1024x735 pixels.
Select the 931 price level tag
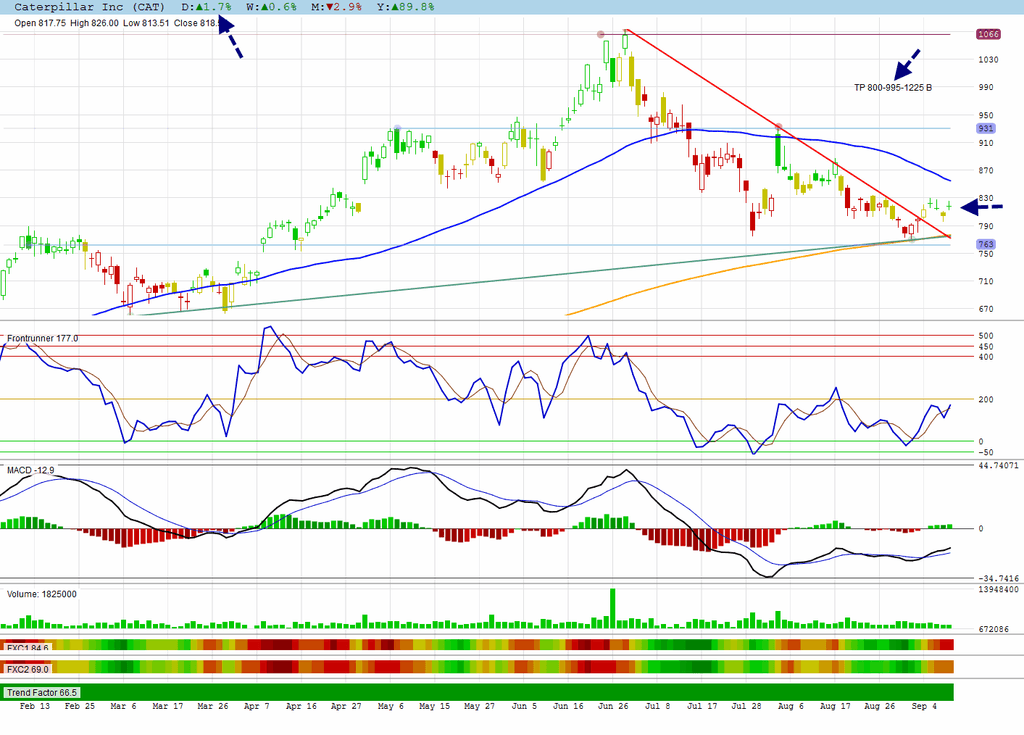click(985, 129)
